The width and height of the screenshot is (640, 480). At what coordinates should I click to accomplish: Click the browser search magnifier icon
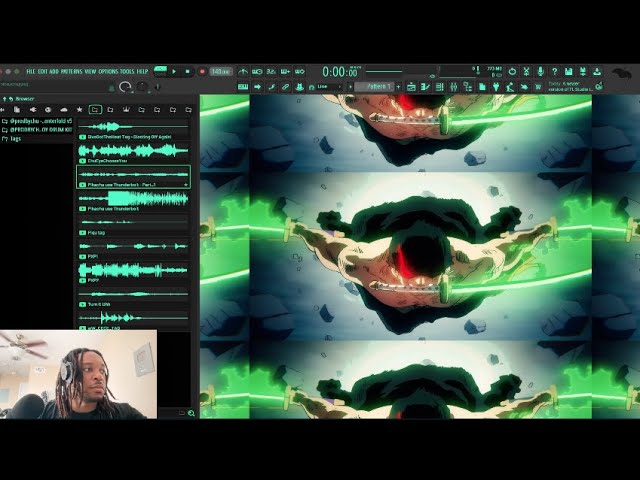[191, 413]
